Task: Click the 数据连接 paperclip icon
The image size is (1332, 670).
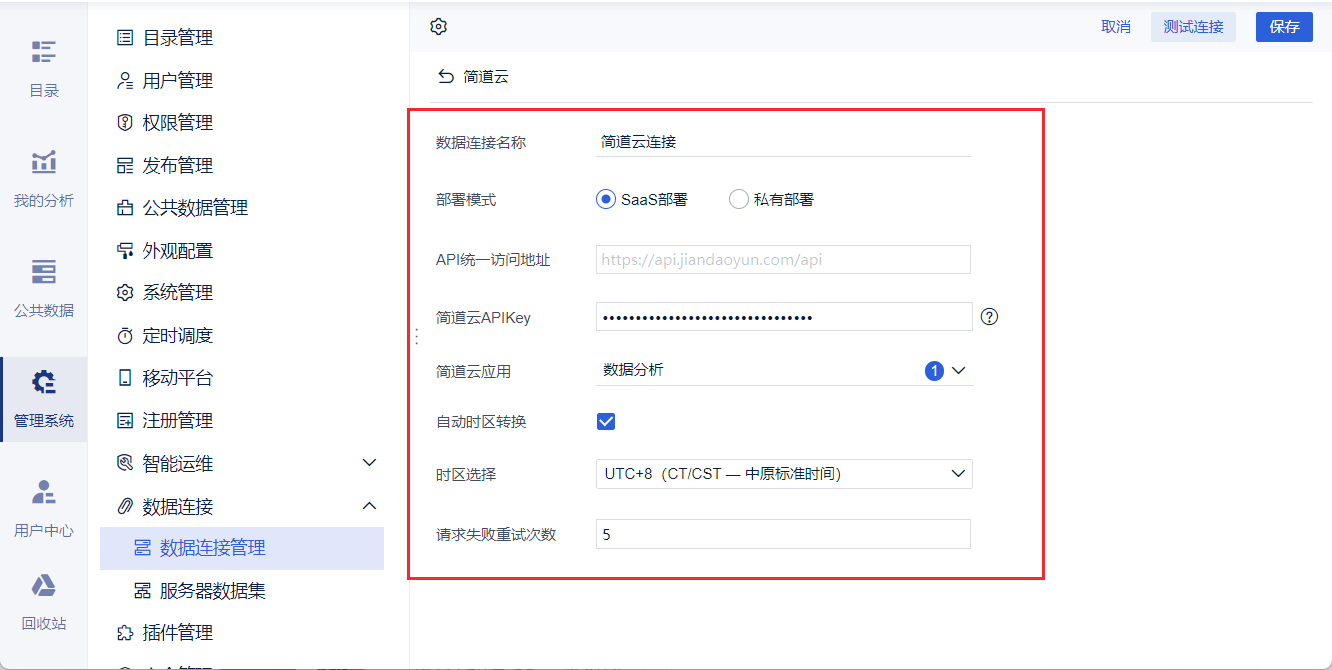Action: click(x=125, y=506)
